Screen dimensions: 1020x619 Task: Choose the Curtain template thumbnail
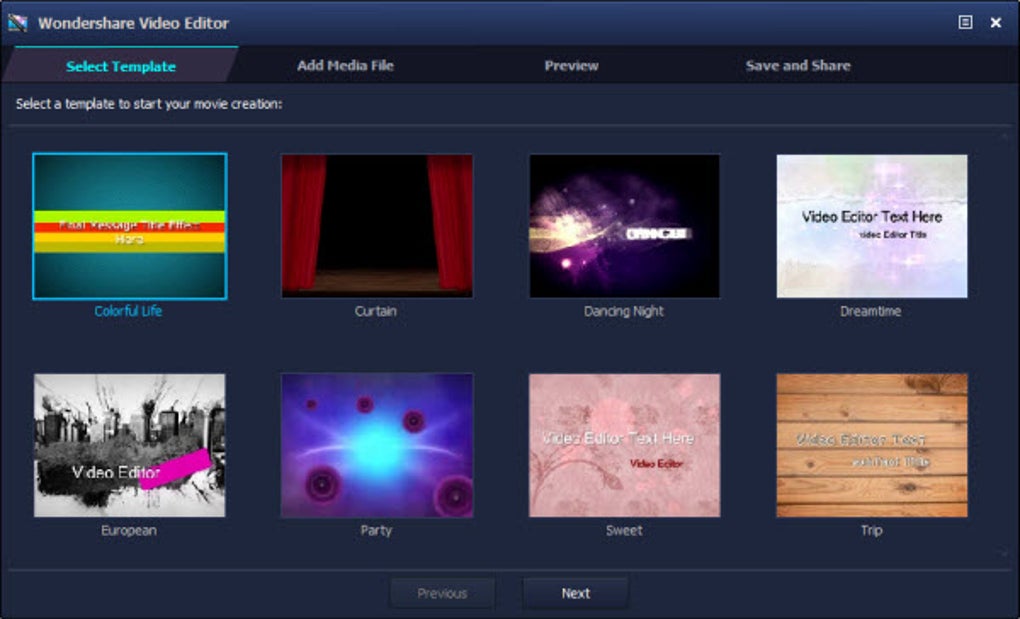377,226
